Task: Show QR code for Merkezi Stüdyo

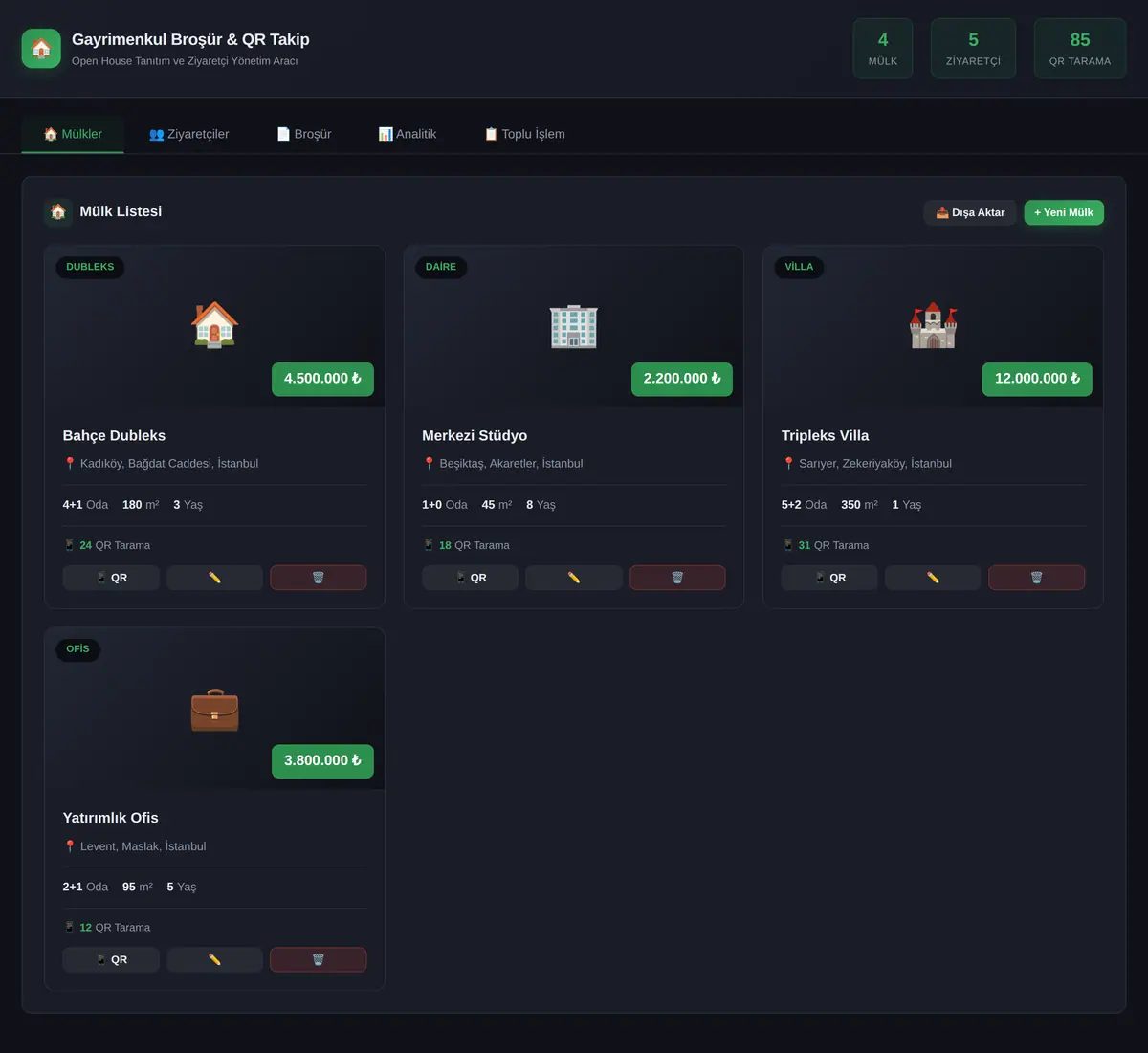Action: (x=470, y=578)
